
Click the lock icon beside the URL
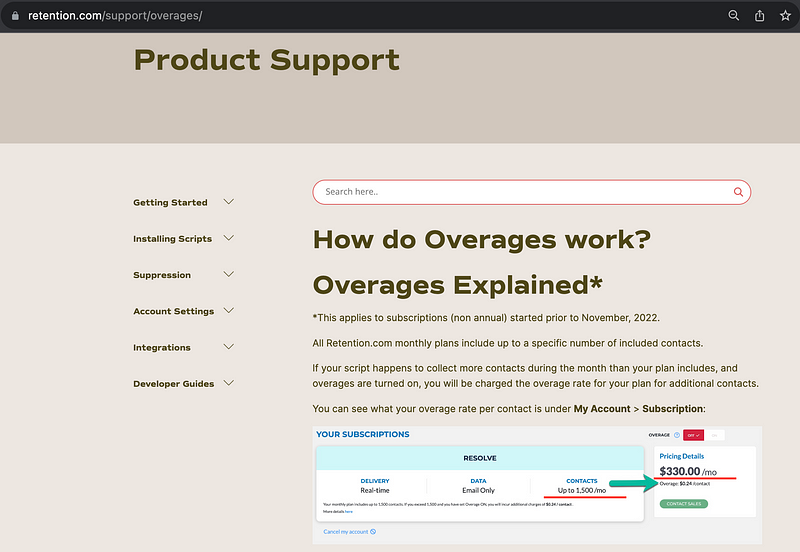click(x=15, y=16)
